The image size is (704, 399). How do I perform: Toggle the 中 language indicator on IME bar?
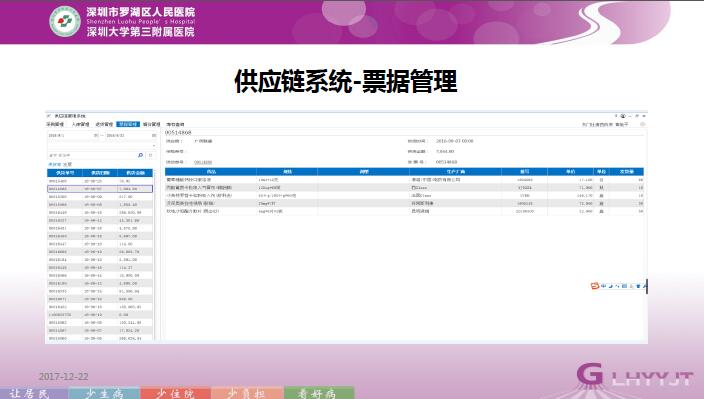click(603, 285)
